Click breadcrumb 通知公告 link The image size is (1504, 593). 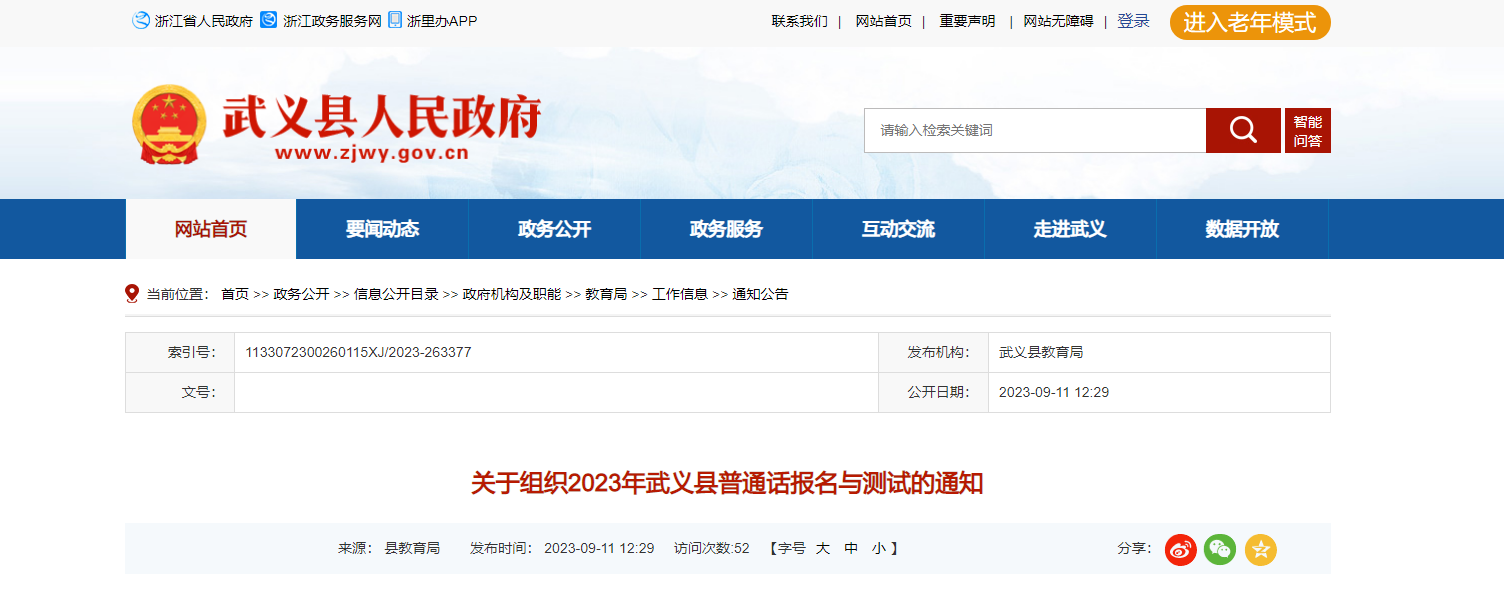click(x=760, y=294)
